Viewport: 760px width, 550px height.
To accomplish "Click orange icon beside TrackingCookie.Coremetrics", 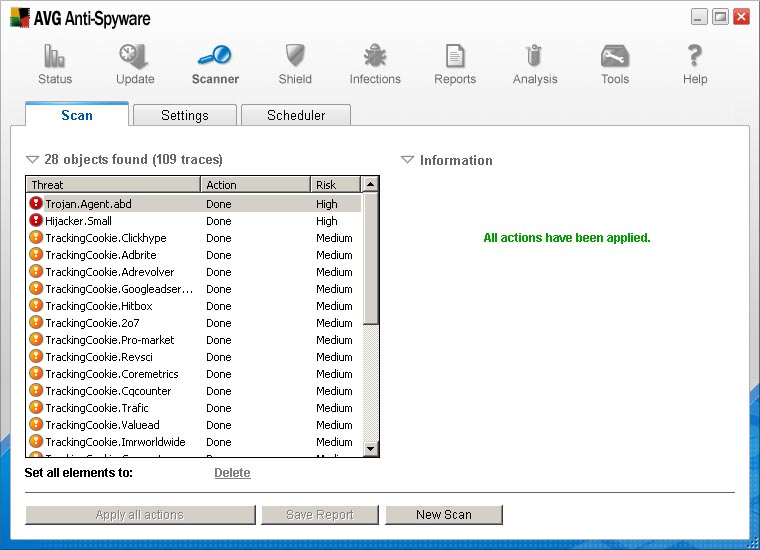I will pyautogui.click(x=36, y=373).
